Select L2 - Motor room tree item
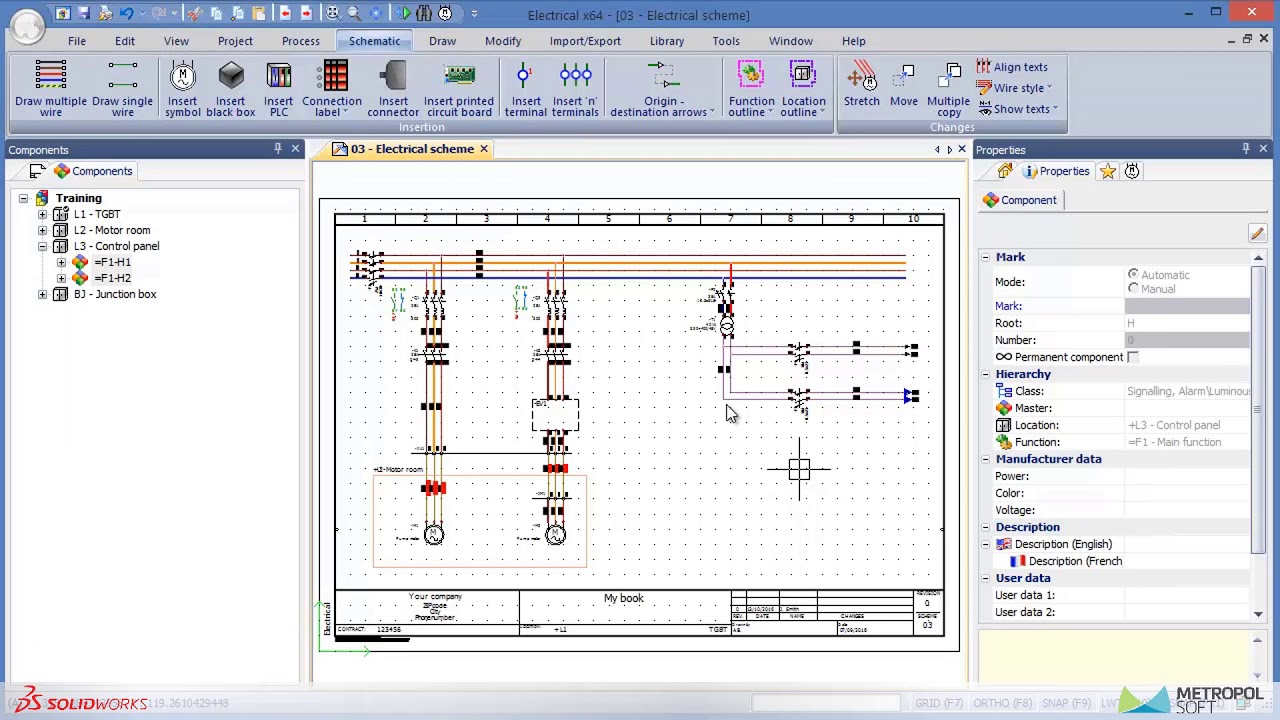Screen dimensions: 1280x720 tap(112, 230)
